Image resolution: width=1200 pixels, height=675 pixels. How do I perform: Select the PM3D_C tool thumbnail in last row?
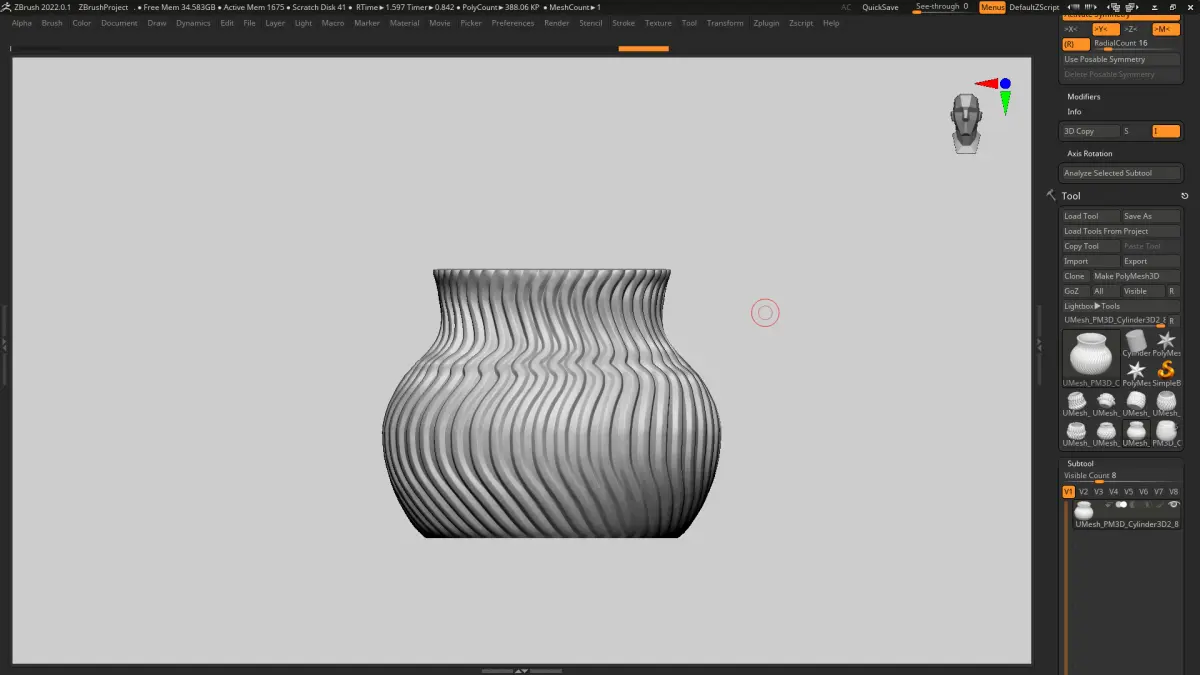coord(1166,432)
